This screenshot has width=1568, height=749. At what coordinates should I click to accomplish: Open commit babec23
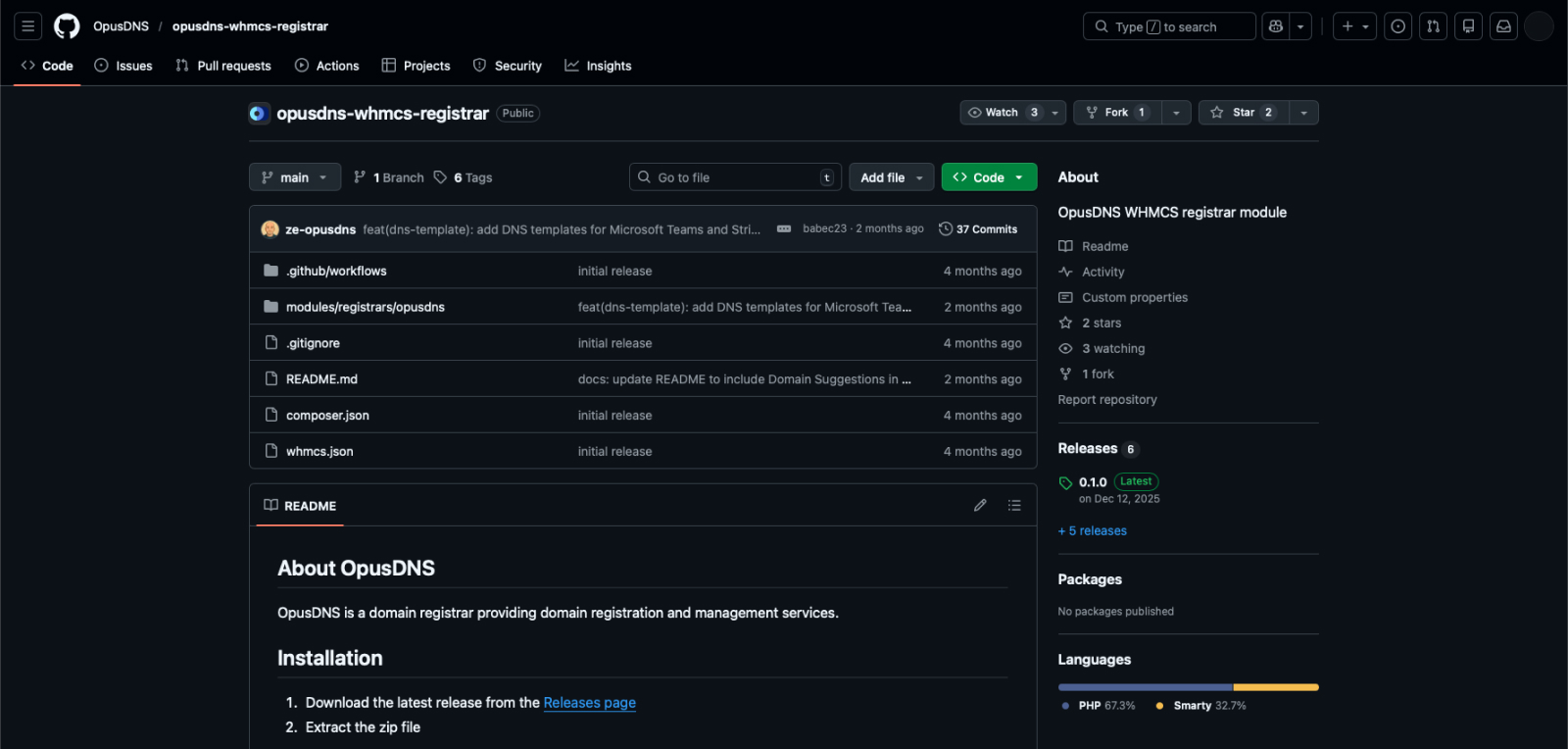[x=824, y=228]
